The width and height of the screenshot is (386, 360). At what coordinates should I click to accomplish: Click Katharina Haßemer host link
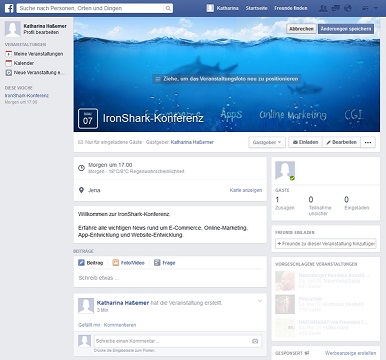coord(192,142)
